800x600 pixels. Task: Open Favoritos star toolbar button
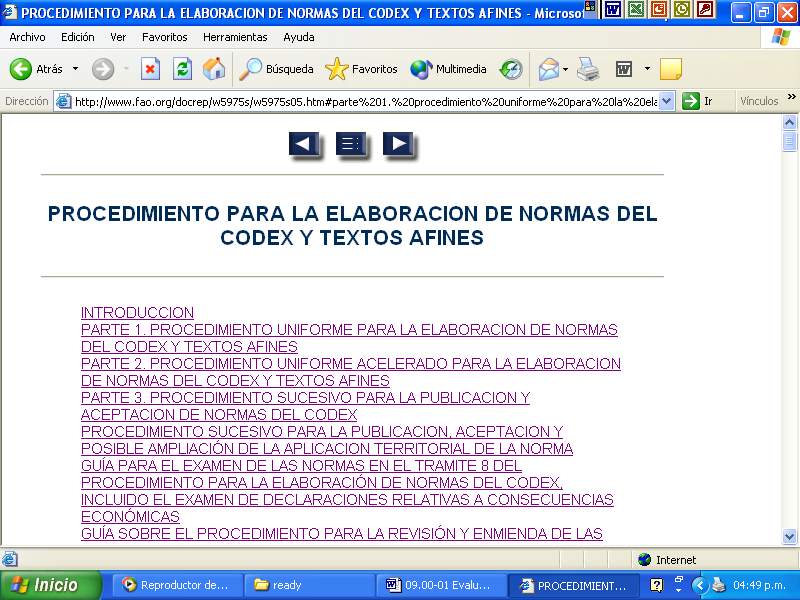coord(361,69)
